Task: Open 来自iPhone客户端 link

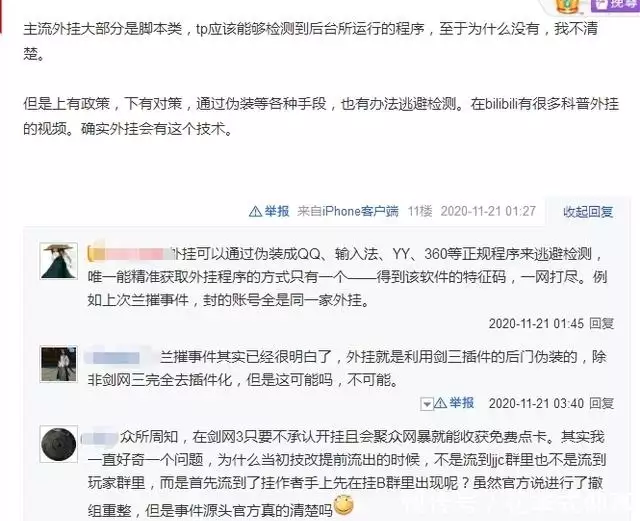Action: tap(348, 211)
